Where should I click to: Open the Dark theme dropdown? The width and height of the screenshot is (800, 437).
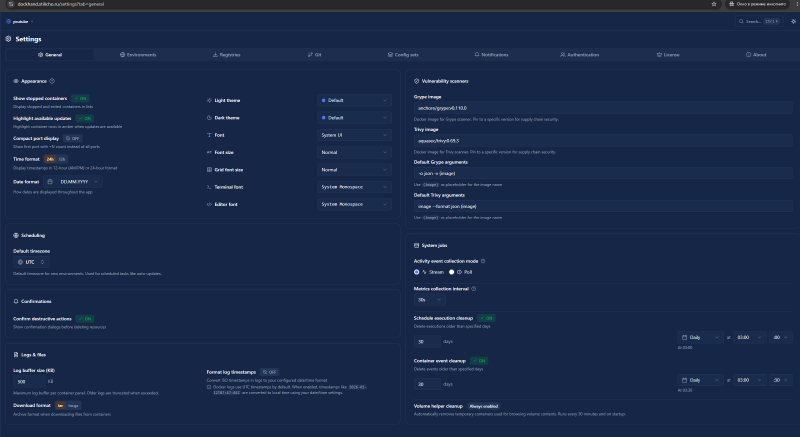[x=354, y=118]
